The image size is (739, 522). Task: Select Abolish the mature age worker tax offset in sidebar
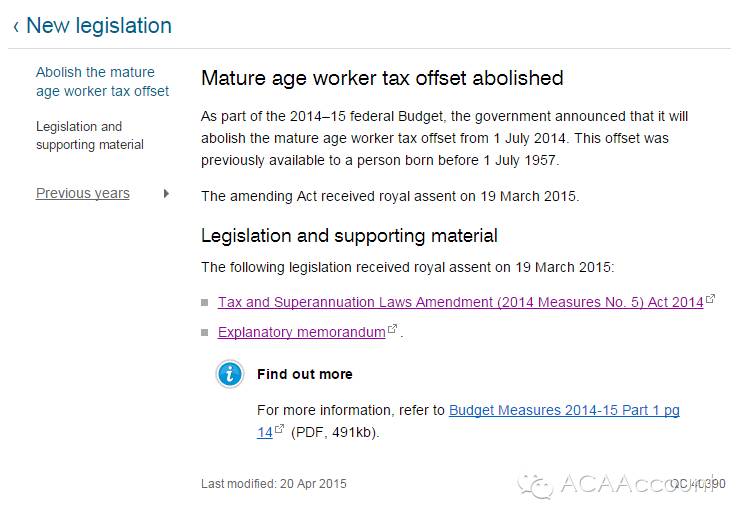(102, 81)
